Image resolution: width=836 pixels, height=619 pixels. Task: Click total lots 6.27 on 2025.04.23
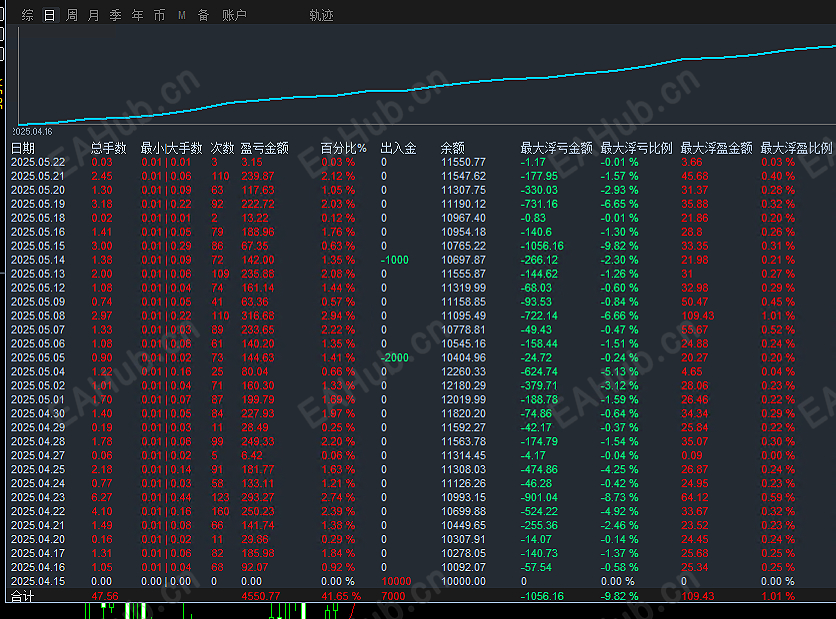102,497
